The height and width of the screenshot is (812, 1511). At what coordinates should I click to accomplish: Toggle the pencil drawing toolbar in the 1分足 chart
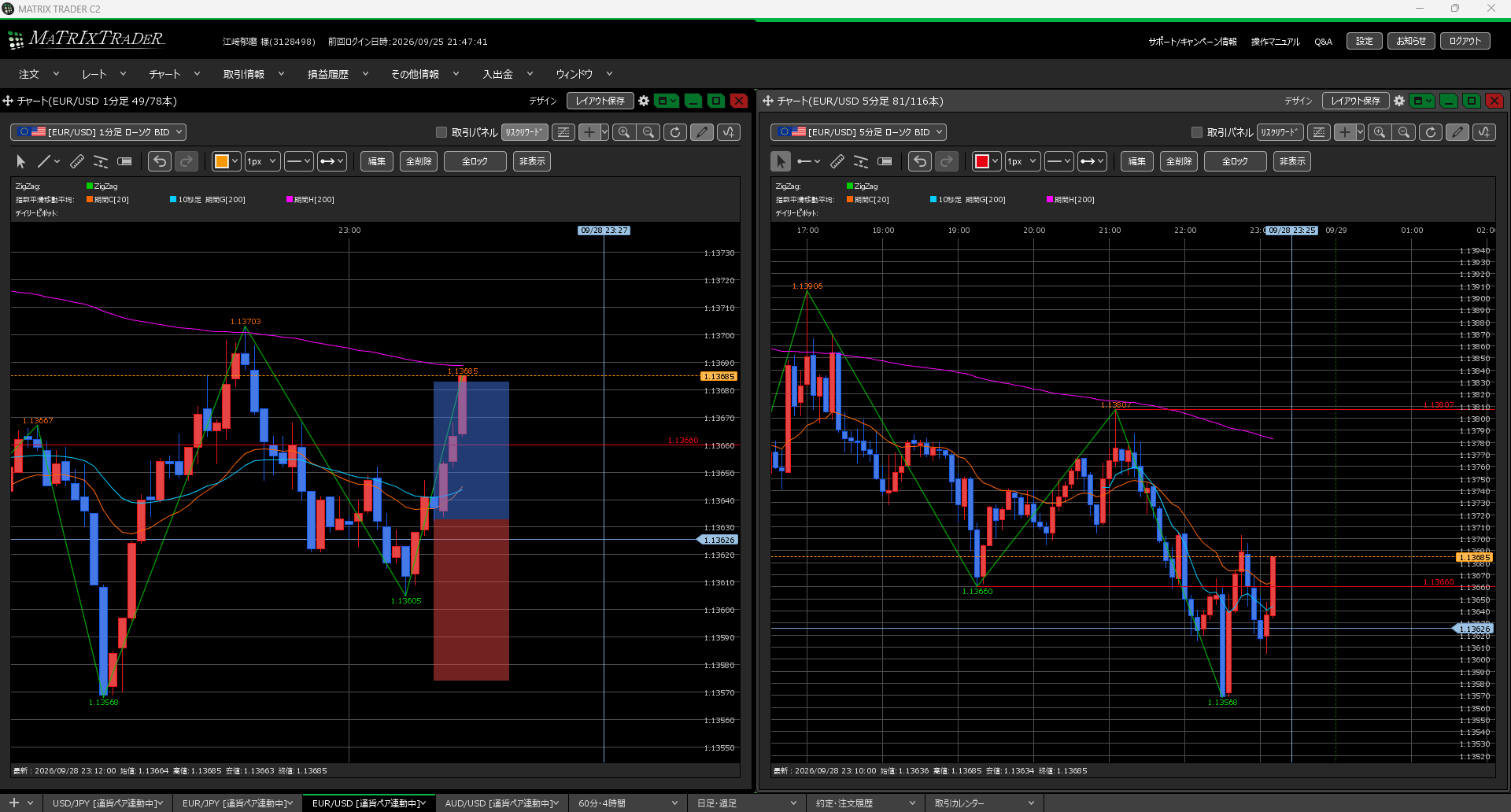tap(702, 132)
